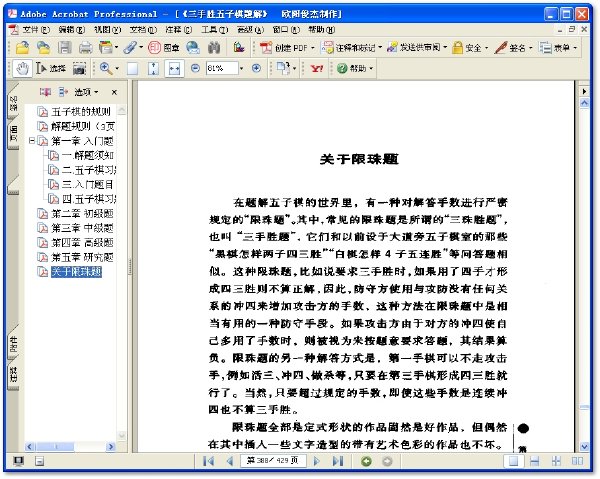This screenshot has height=479, width=600.
Task: Switch to the 注释 comments side tab
Action: (x=13, y=373)
